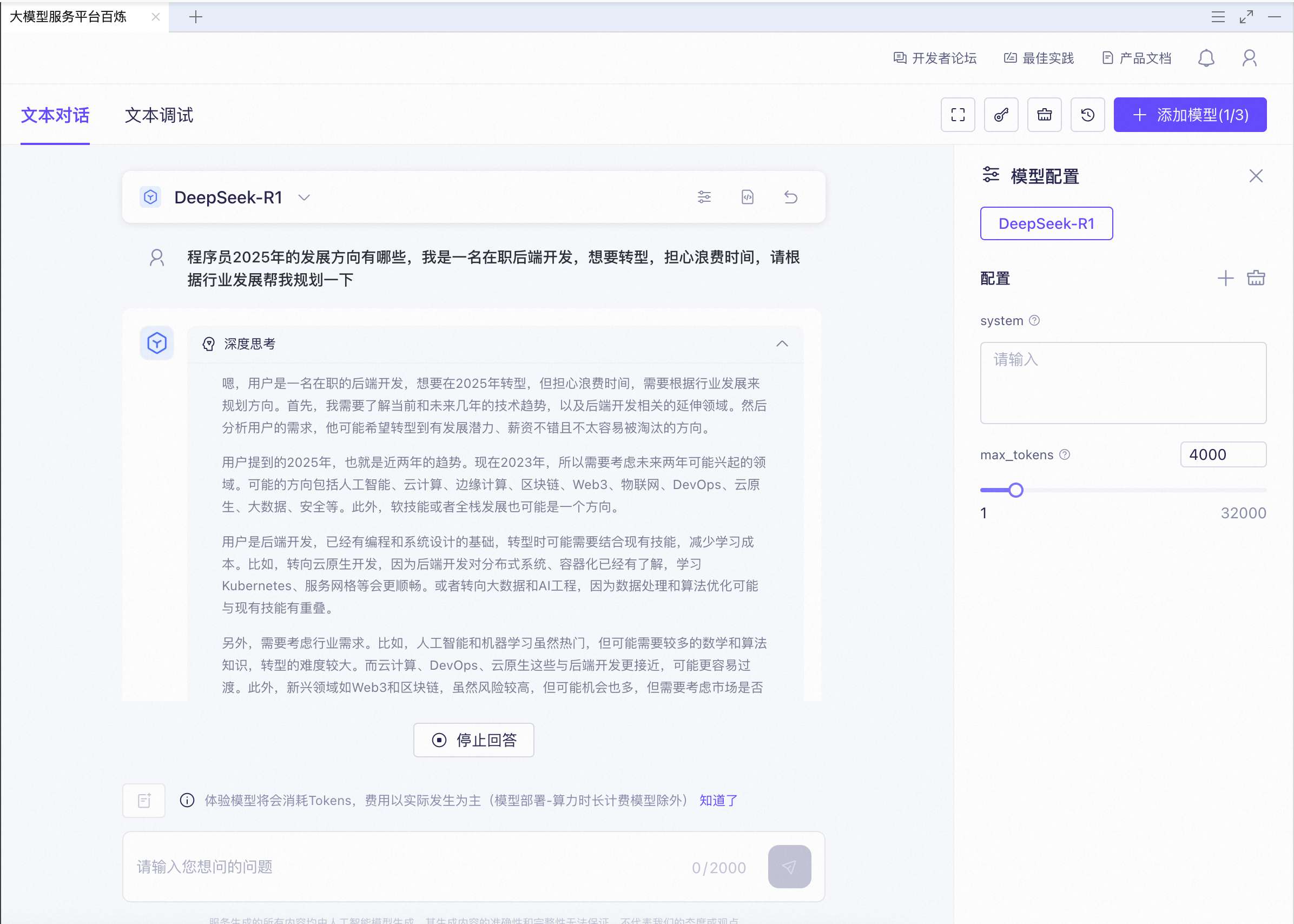Click the max_tokens slider handle
Screen dimensions: 1294x924
point(1016,490)
